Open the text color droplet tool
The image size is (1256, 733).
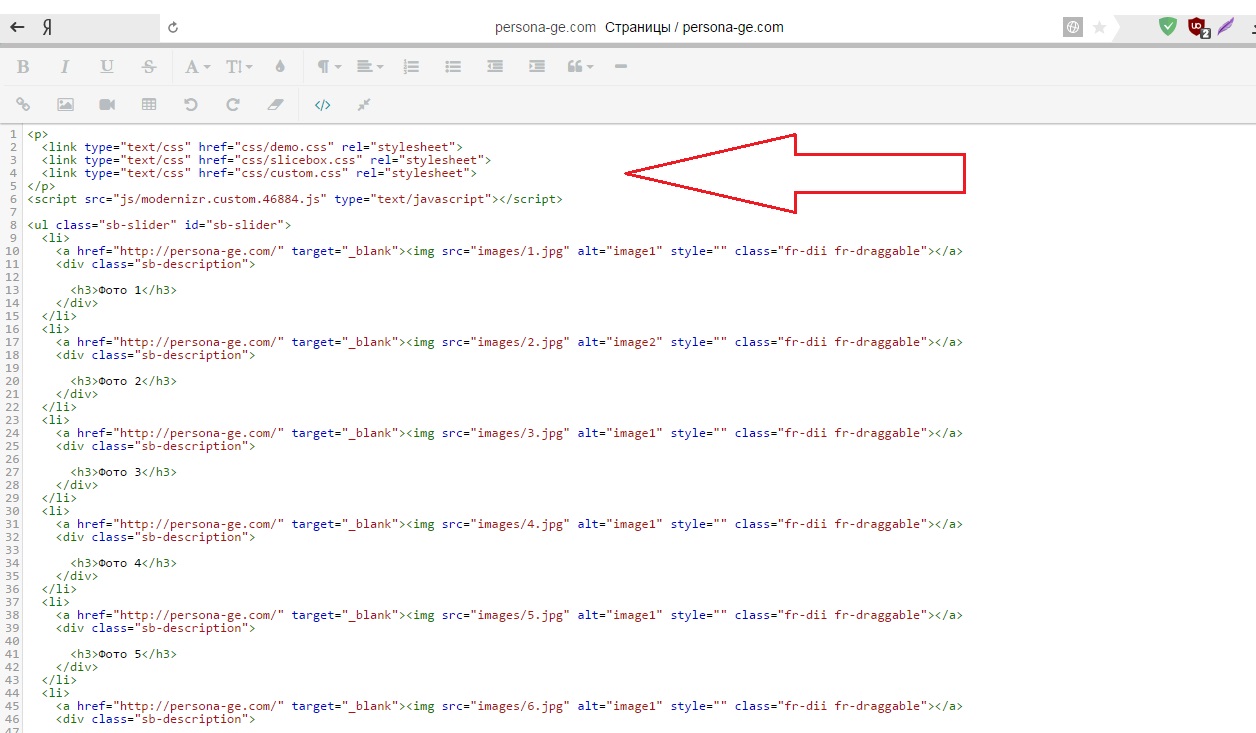tap(280, 67)
